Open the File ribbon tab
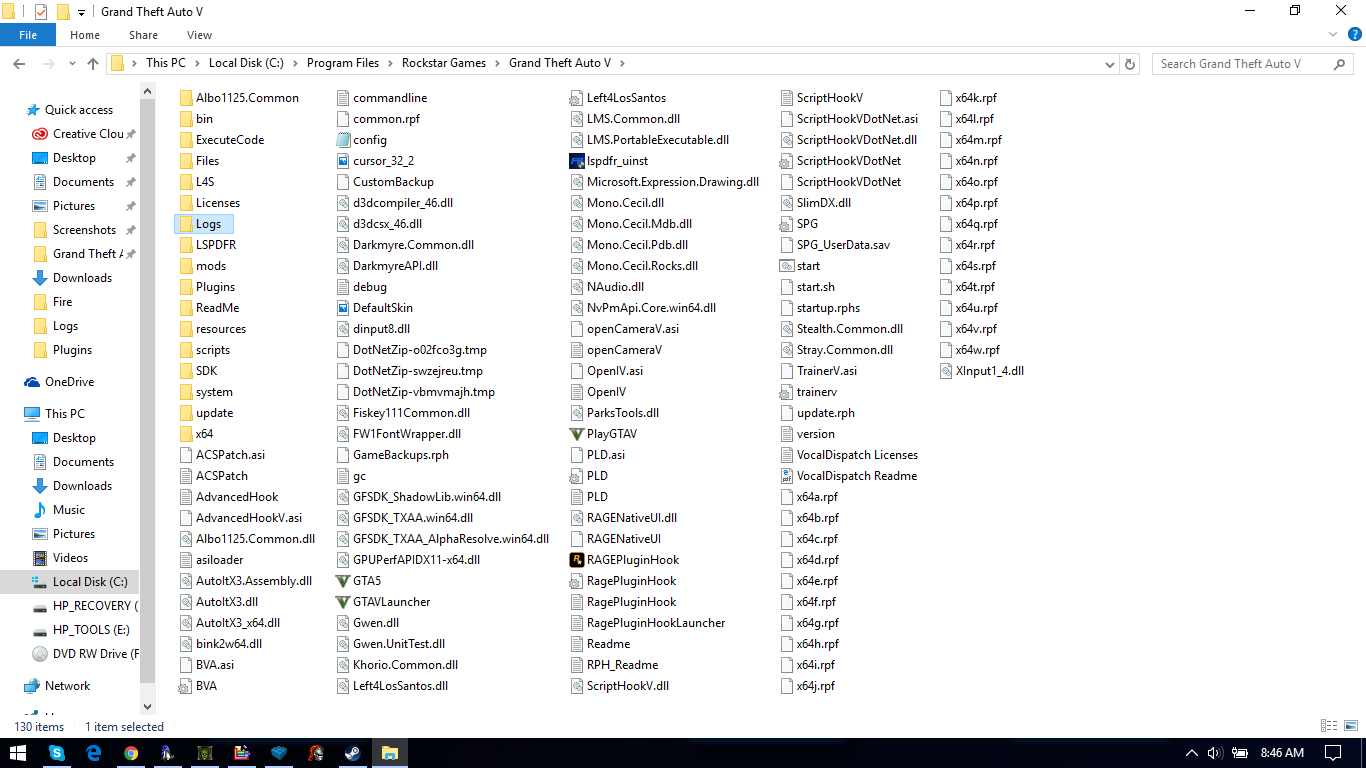Screen dimensions: 1366x768 28,35
